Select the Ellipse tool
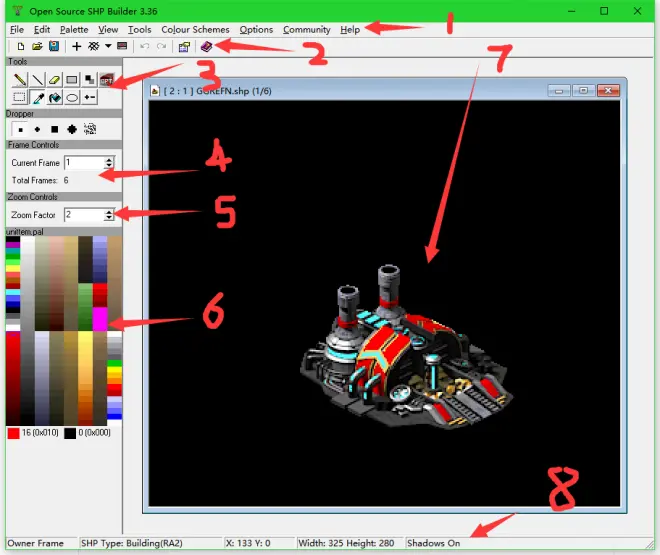The image size is (660, 555). click(x=72, y=98)
